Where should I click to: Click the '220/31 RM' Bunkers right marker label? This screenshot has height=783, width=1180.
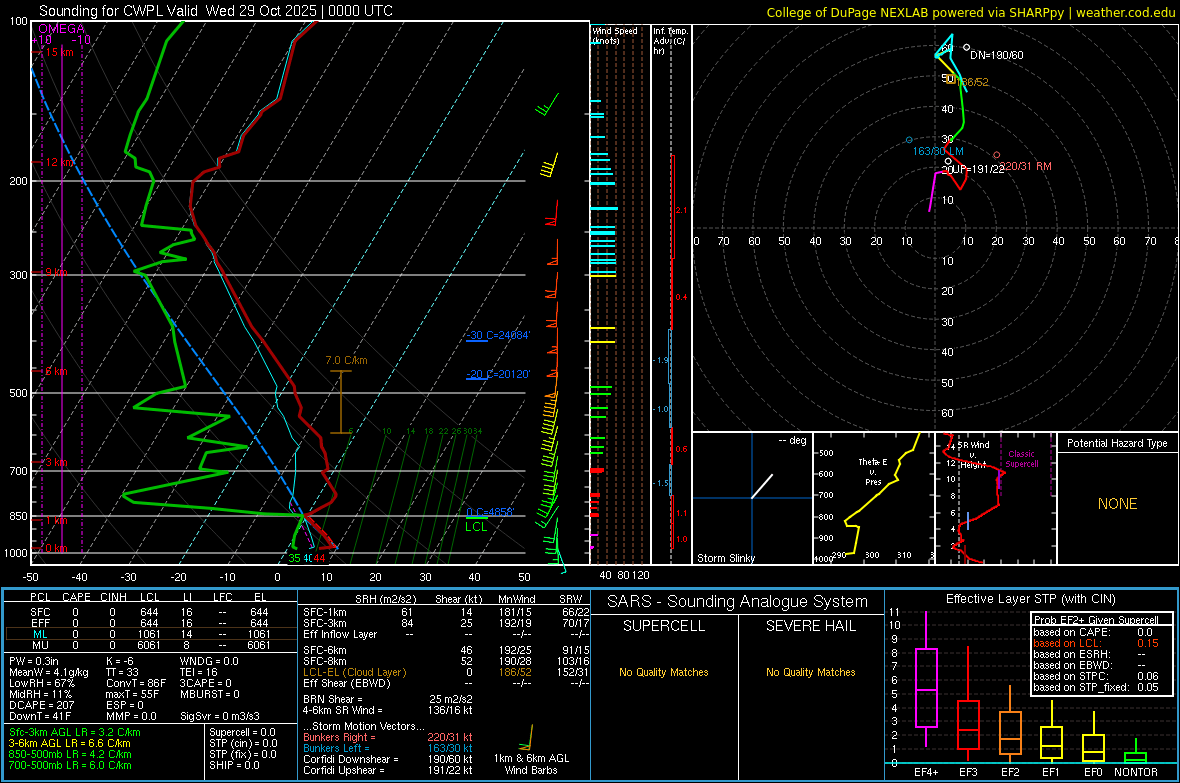click(1026, 166)
